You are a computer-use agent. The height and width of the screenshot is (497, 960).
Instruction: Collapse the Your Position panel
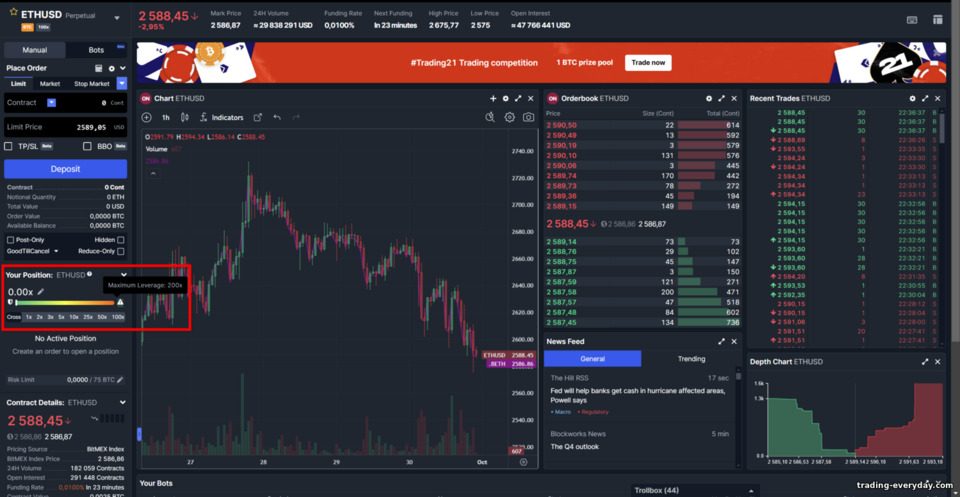(x=124, y=275)
